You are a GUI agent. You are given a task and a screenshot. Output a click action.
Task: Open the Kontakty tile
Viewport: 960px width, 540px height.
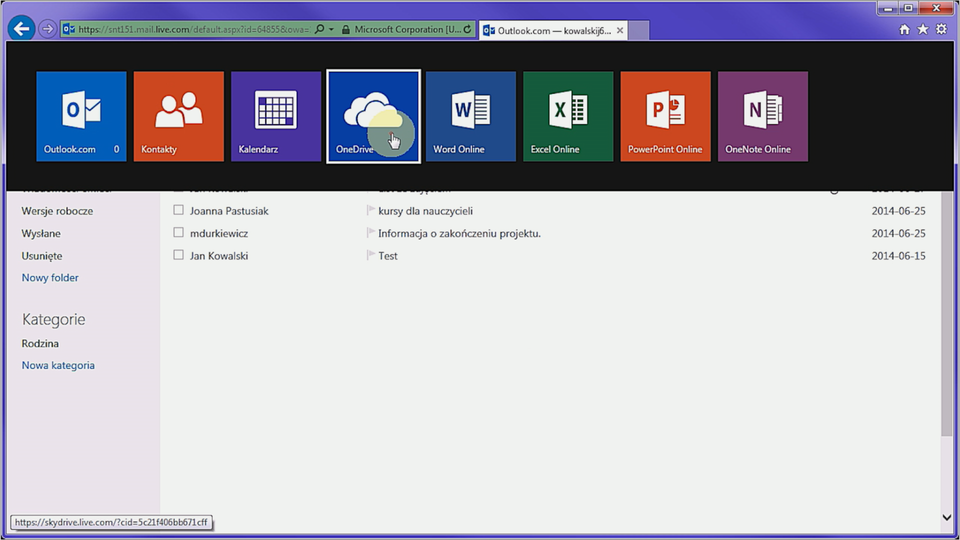click(179, 116)
